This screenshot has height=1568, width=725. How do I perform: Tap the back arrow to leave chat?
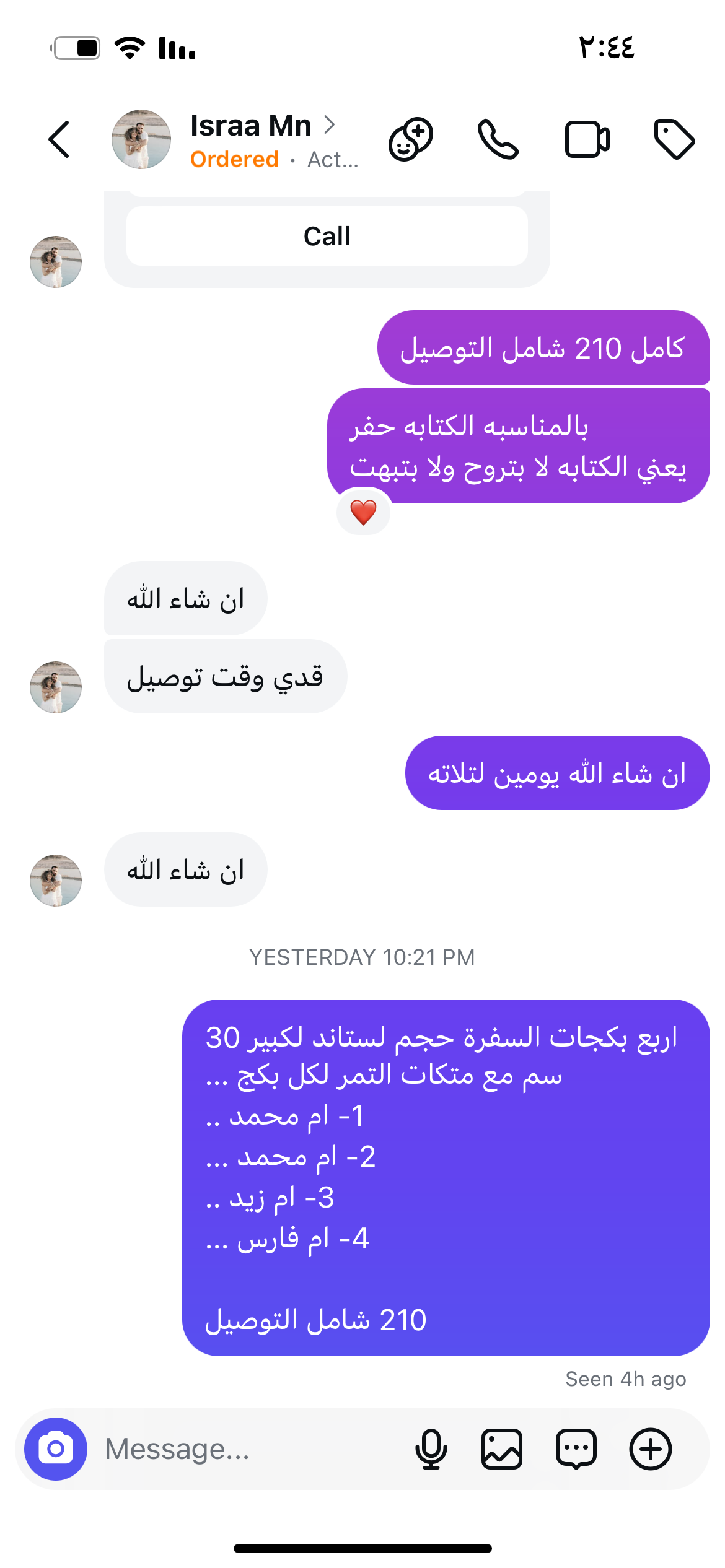[x=59, y=139]
